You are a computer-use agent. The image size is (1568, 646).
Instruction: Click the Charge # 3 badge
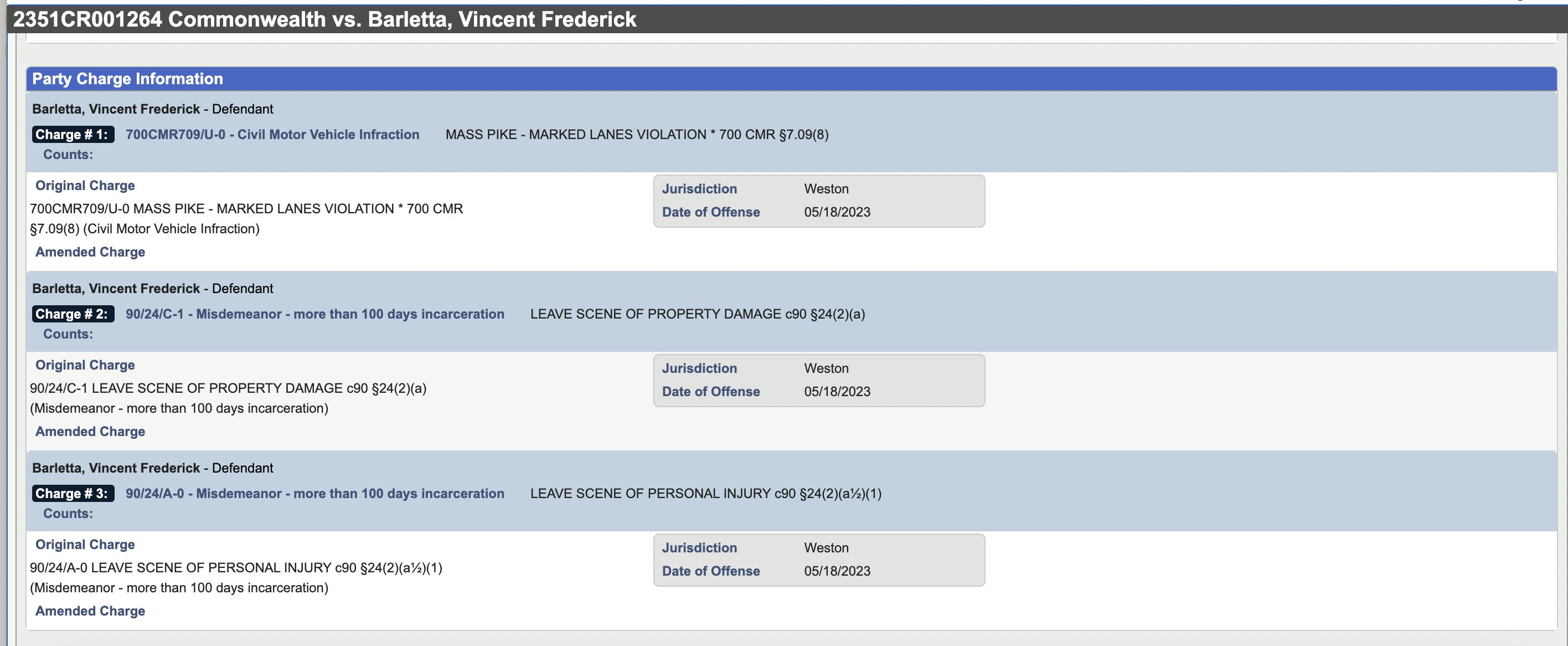[73, 494]
